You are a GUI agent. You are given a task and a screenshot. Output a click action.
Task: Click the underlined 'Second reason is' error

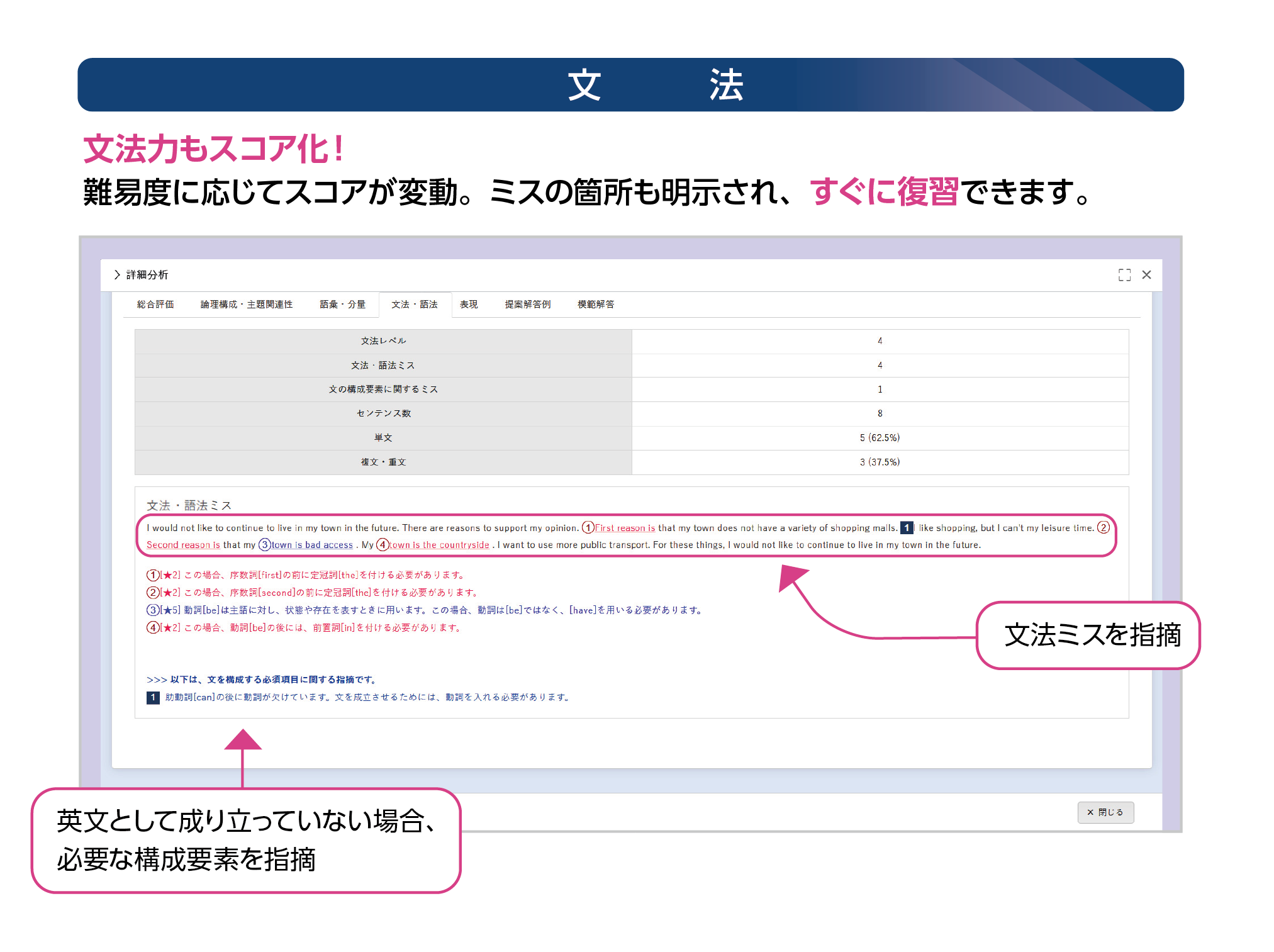point(183,546)
